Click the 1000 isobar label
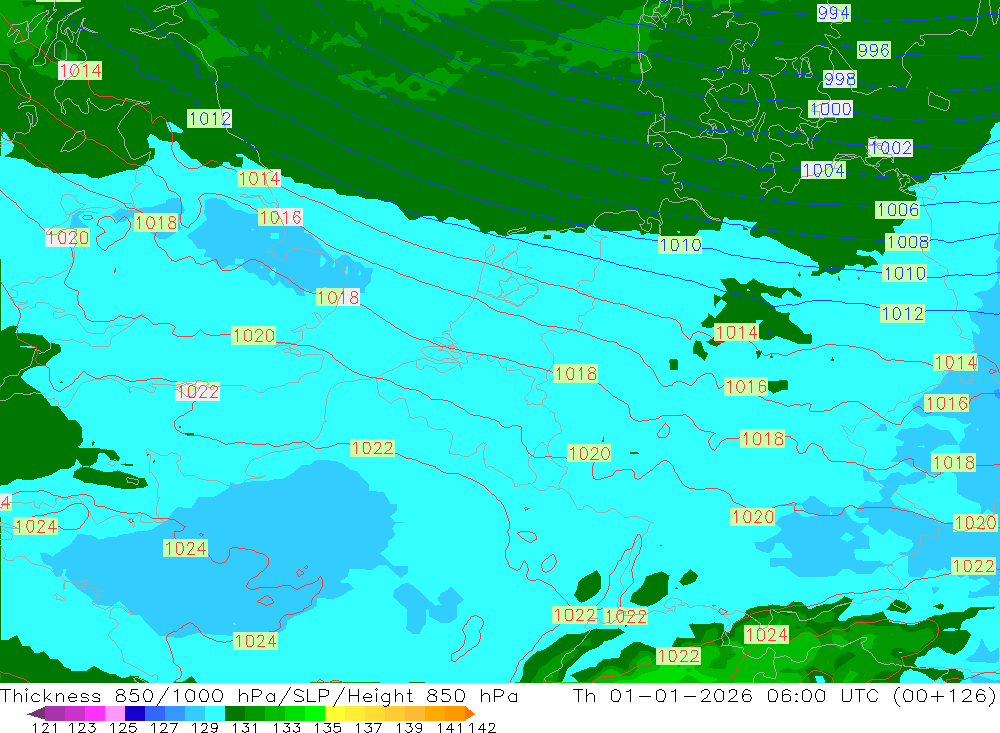Image resolution: width=1000 pixels, height=733 pixels. 831,109
